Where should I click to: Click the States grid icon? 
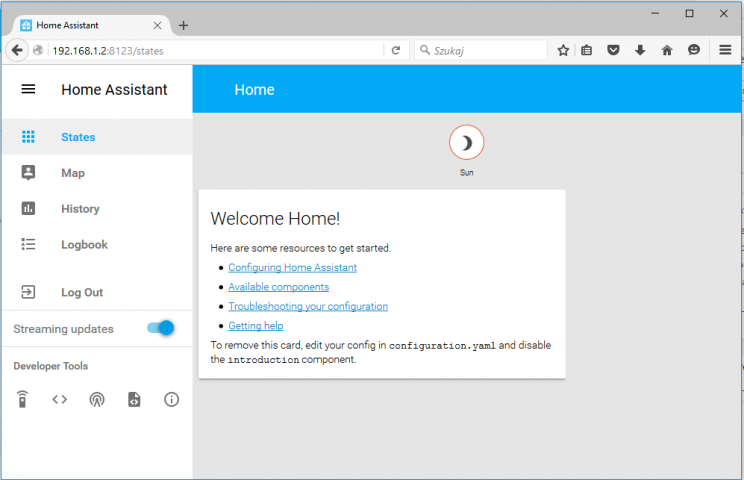pyautogui.click(x=28, y=137)
